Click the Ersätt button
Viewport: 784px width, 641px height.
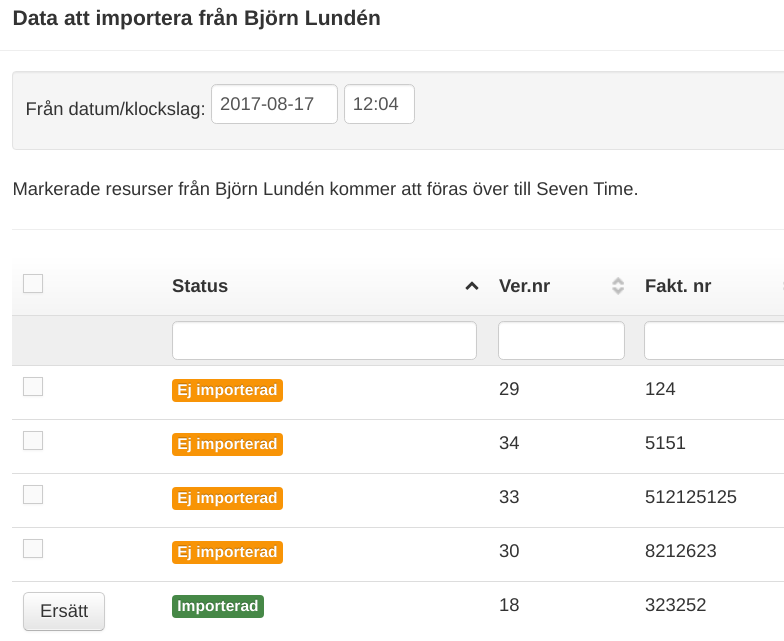click(x=64, y=611)
